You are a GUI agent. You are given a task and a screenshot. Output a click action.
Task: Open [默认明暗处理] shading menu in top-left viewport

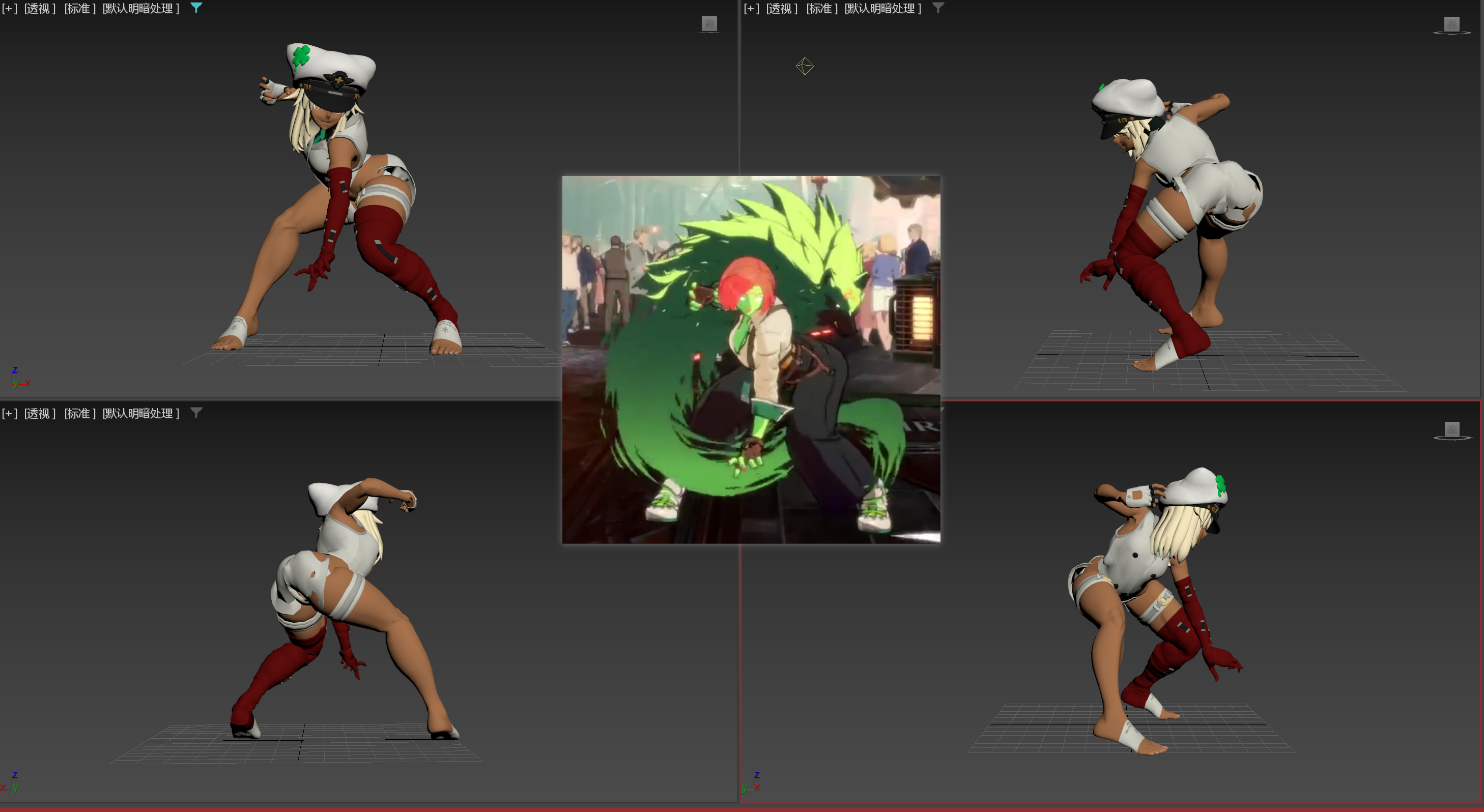click(141, 9)
